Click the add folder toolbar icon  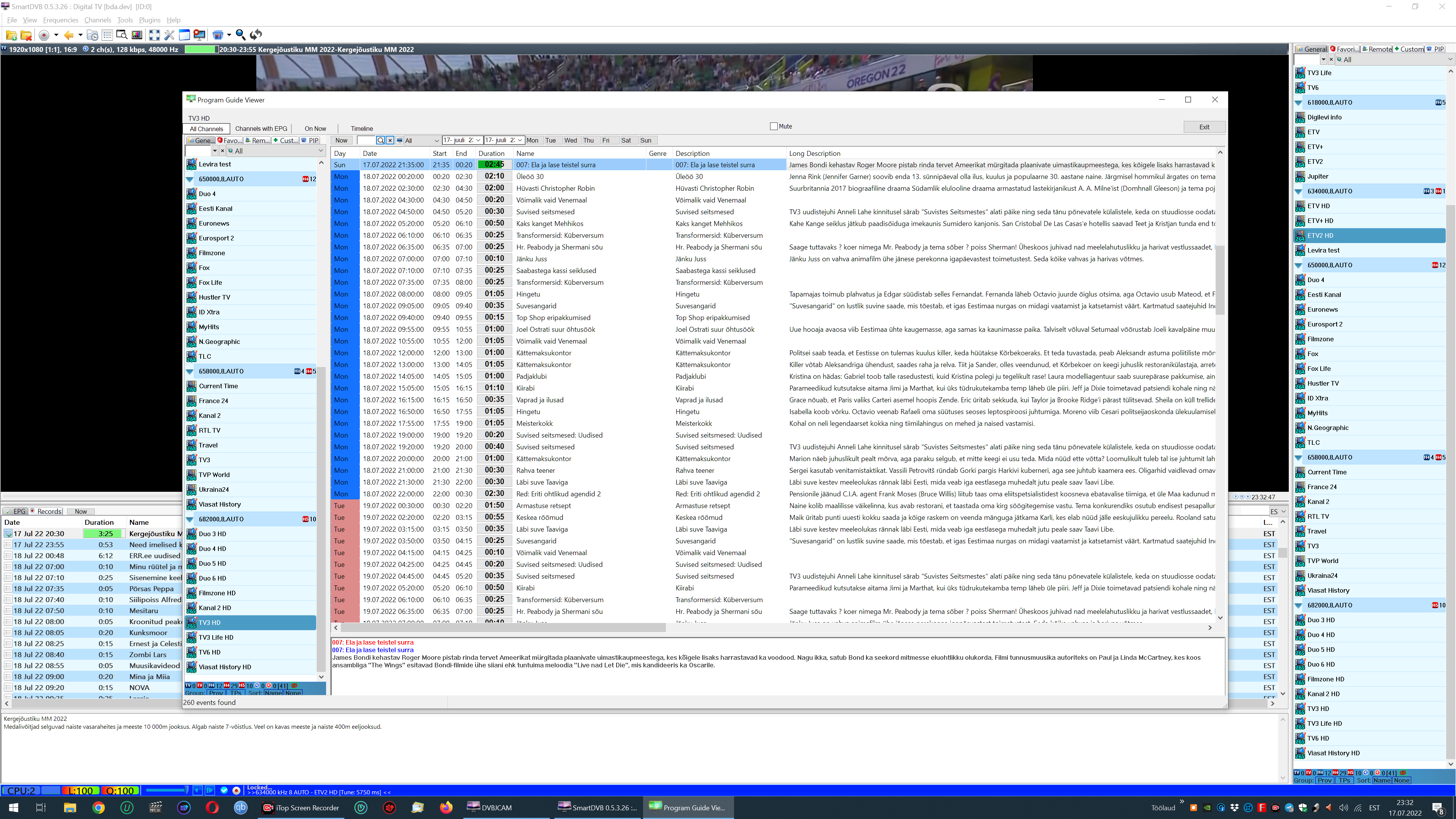pos(11,35)
